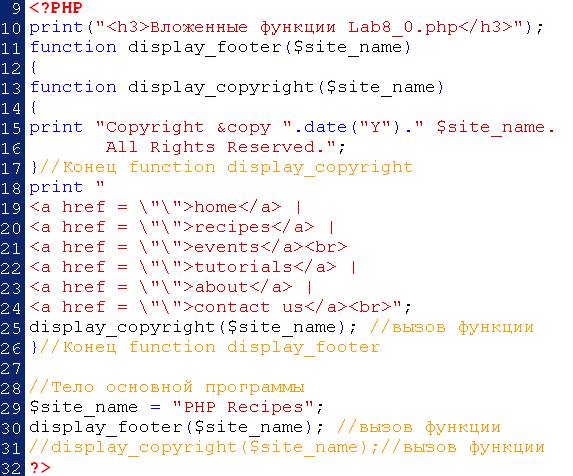Select text 'Lab8_0.php' in heading string
This screenshot has width=573, height=476.
pos(402,28)
